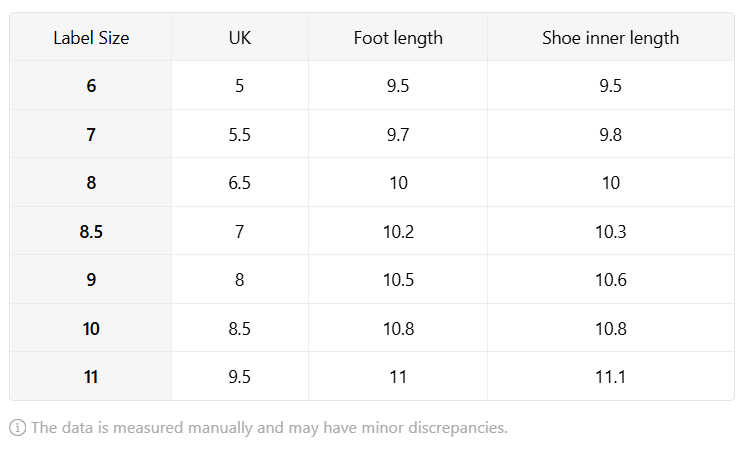This screenshot has width=745, height=454.
Task: Click shoe inner length 9.8 value
Action: 611,135
